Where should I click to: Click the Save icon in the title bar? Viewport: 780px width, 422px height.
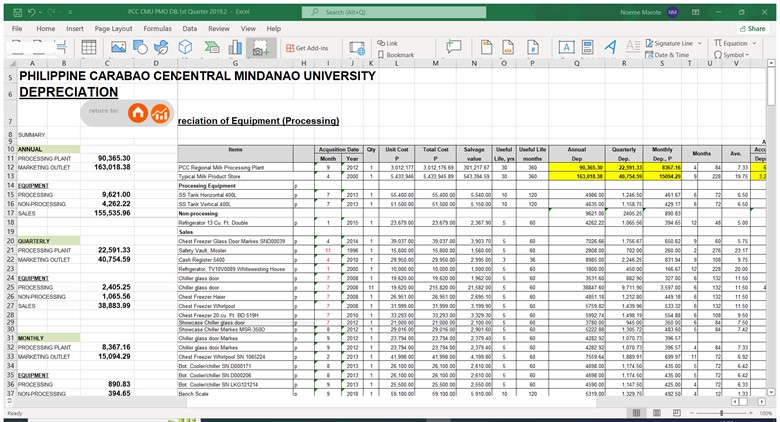tap(17, 12)
